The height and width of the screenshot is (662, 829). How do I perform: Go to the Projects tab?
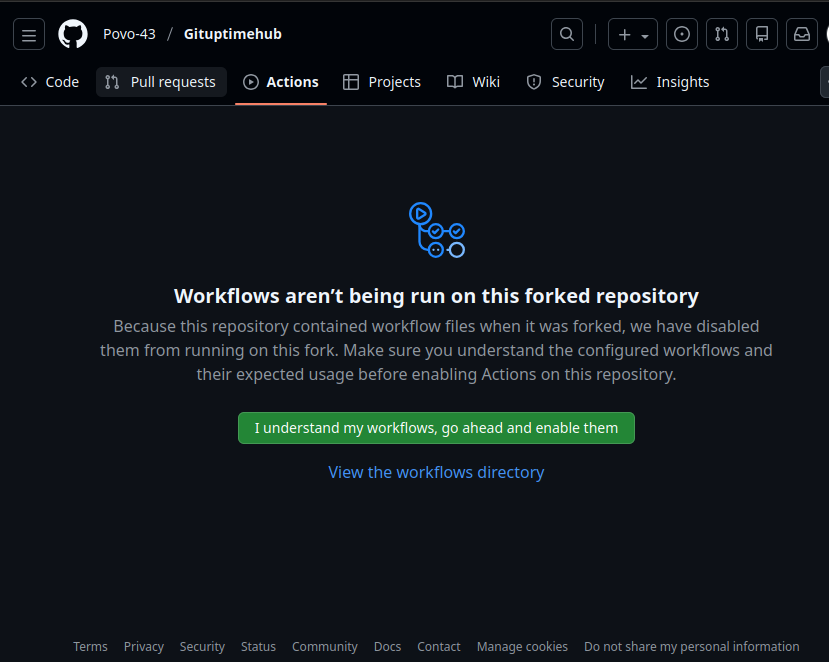pos(382,82)
